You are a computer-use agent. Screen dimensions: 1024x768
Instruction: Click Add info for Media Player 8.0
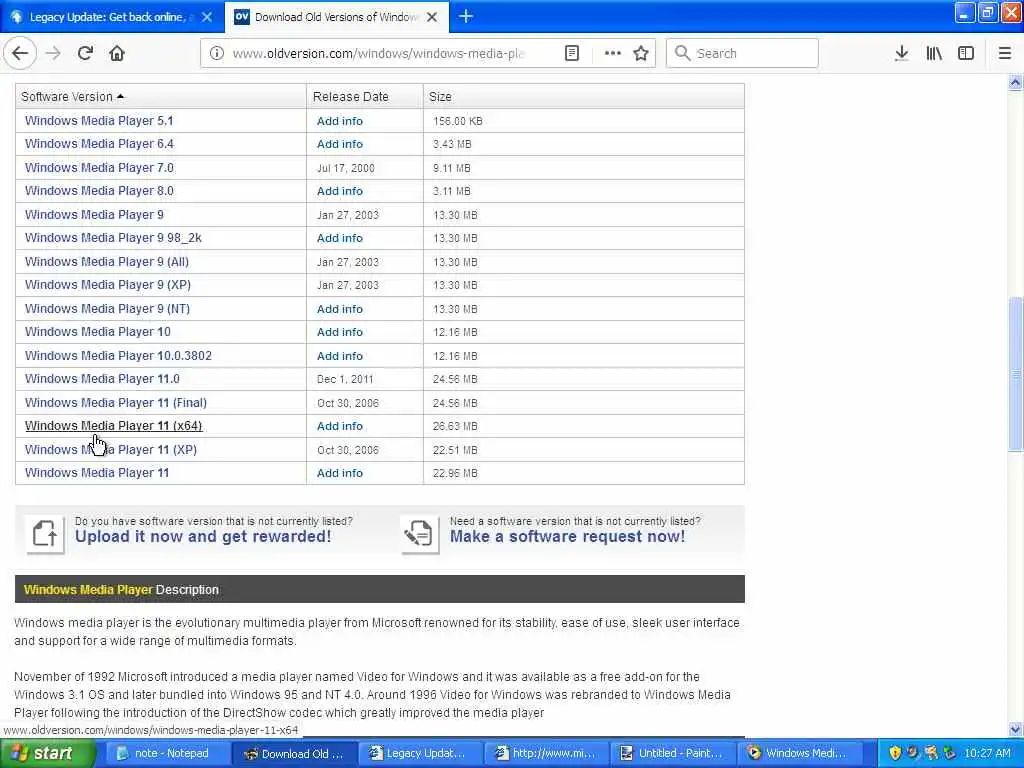[x=340, y=191]
